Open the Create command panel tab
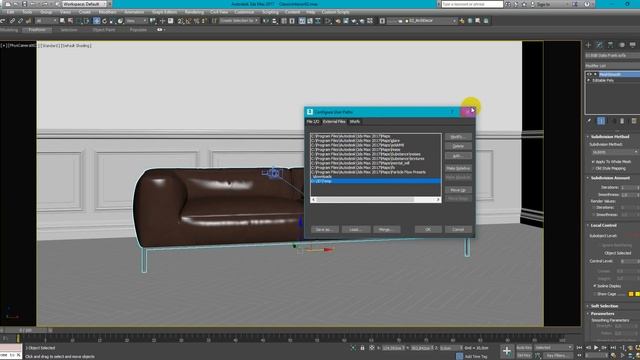 point(588,44)
